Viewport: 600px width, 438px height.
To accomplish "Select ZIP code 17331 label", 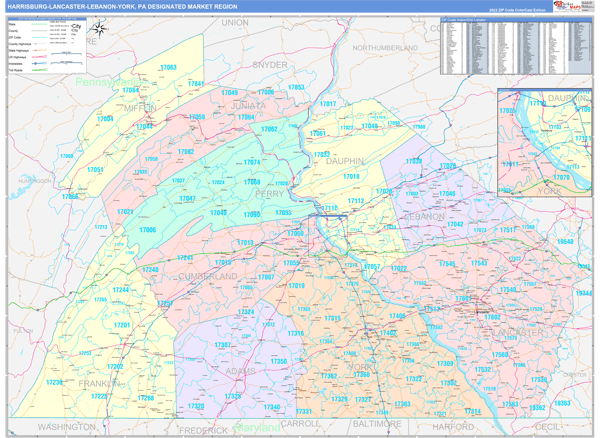I will click(x=304, y=411).
